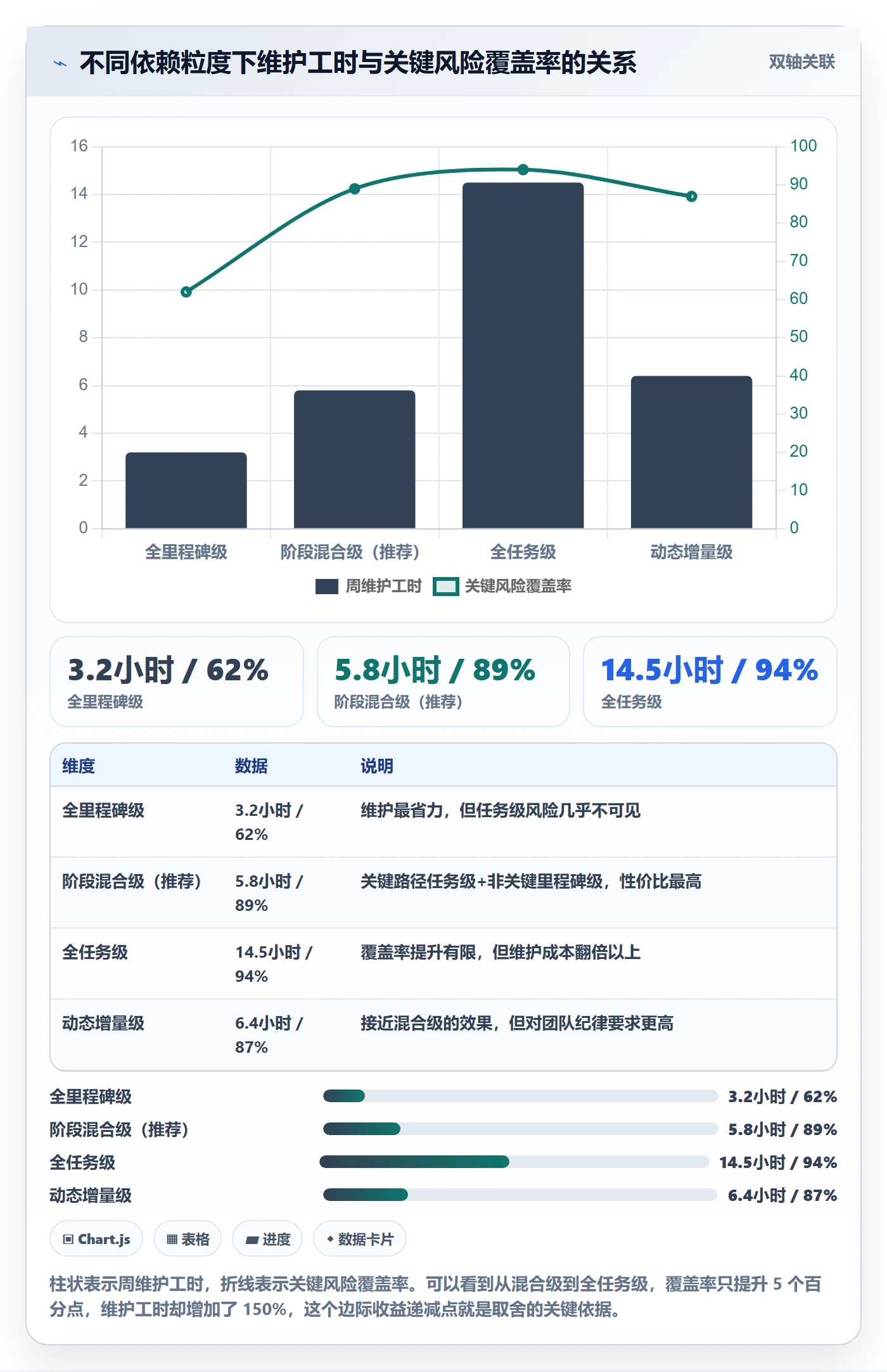Click the 全任务级 bar in the chart

pyautogui.click(x=523, y=355)
